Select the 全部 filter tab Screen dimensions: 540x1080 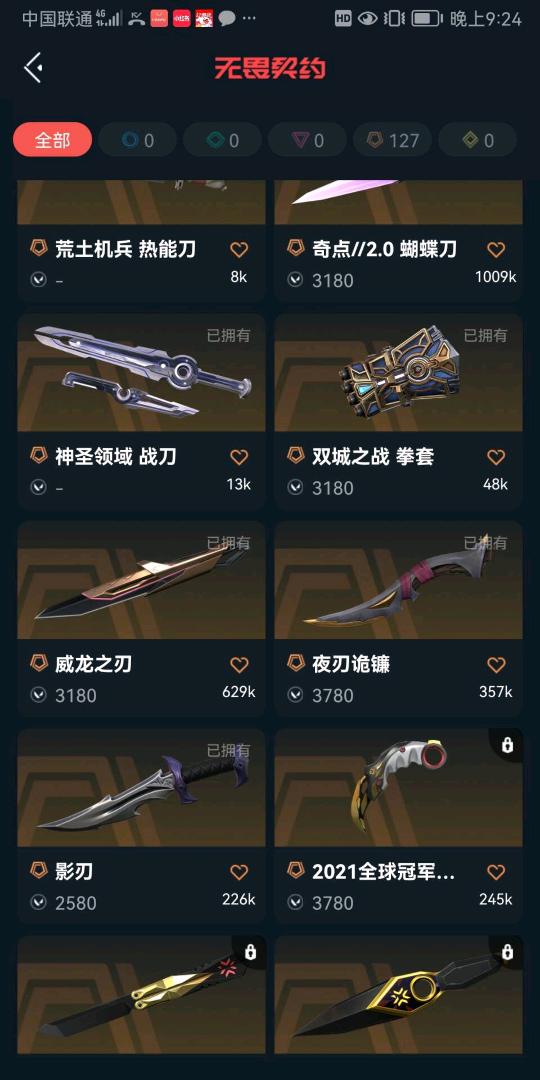52,140
